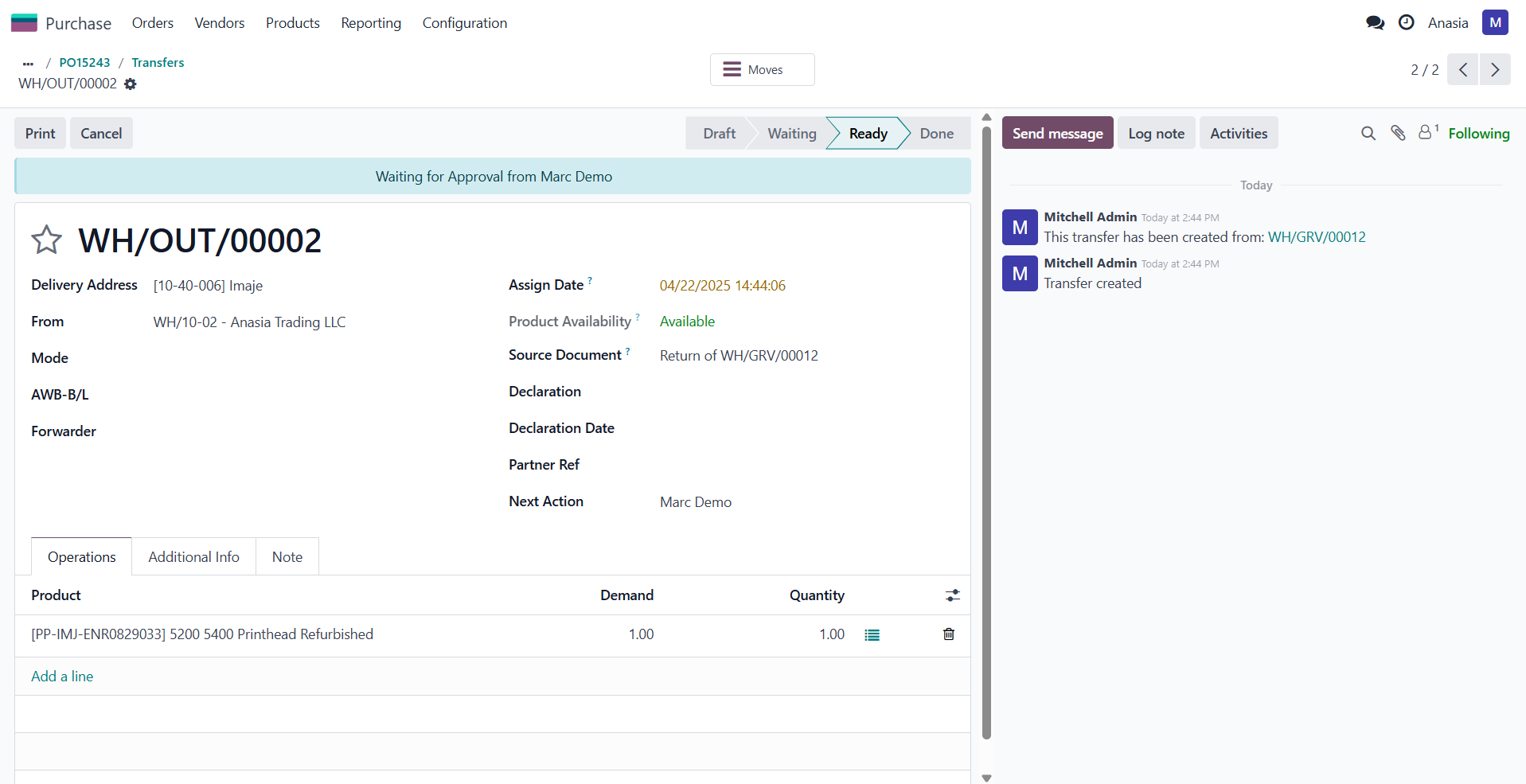This screenshot has height=784, width=1526.
Task: Toggle the Following subscription status
Action: click(1478, 134)
